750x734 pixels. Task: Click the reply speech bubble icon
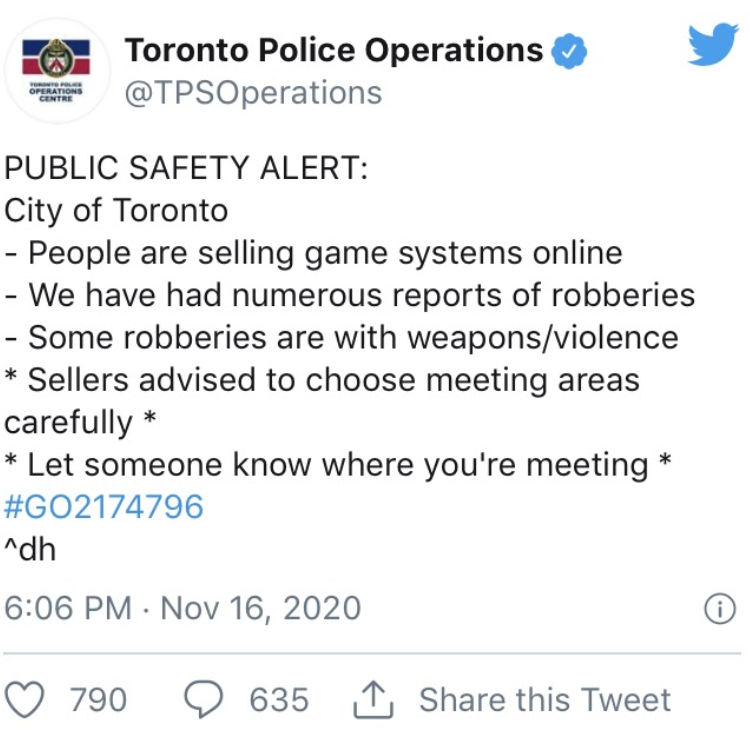(x=203, y=700)
